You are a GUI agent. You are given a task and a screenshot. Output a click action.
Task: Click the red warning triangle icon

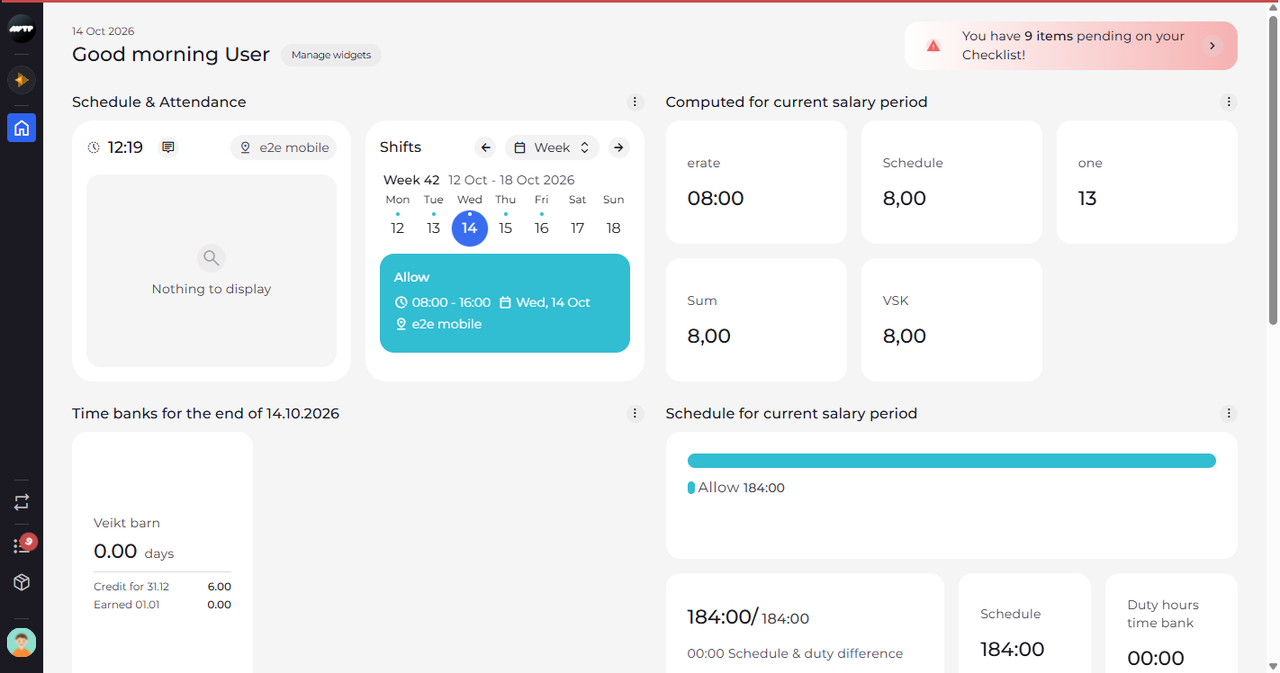(x=933, y=46)
